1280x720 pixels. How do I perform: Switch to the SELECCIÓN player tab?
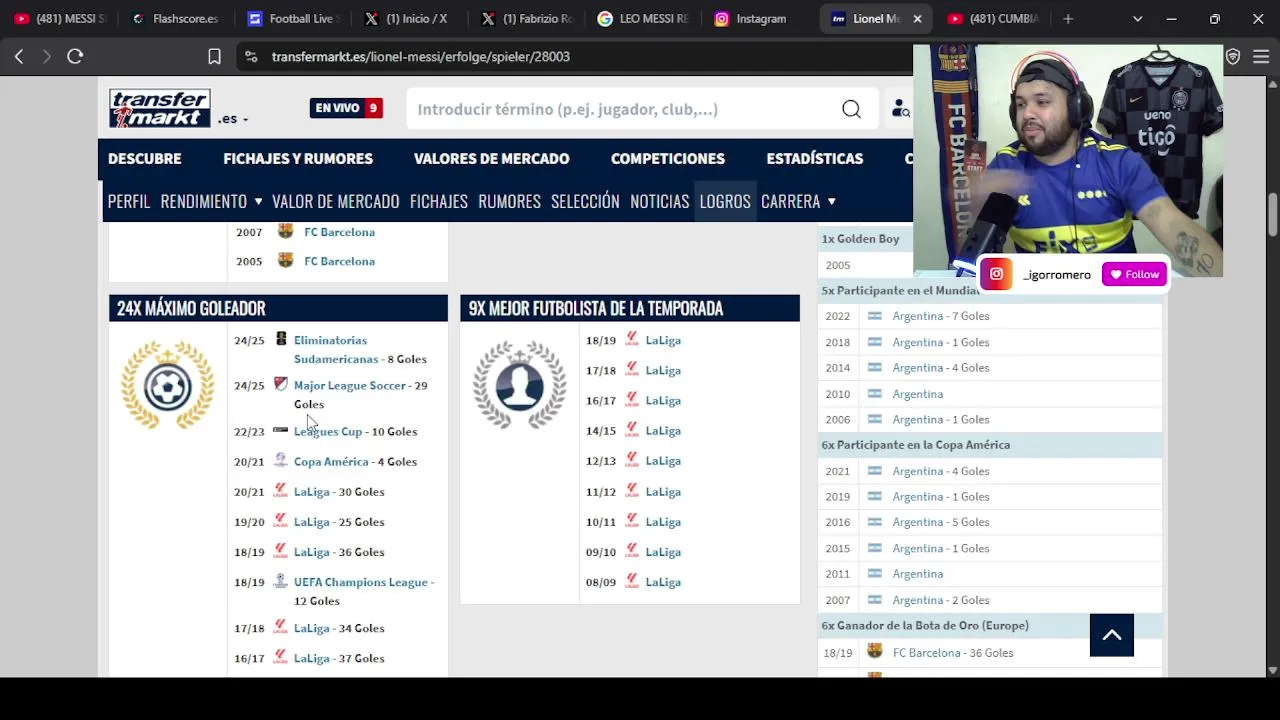tap(585, 201)
